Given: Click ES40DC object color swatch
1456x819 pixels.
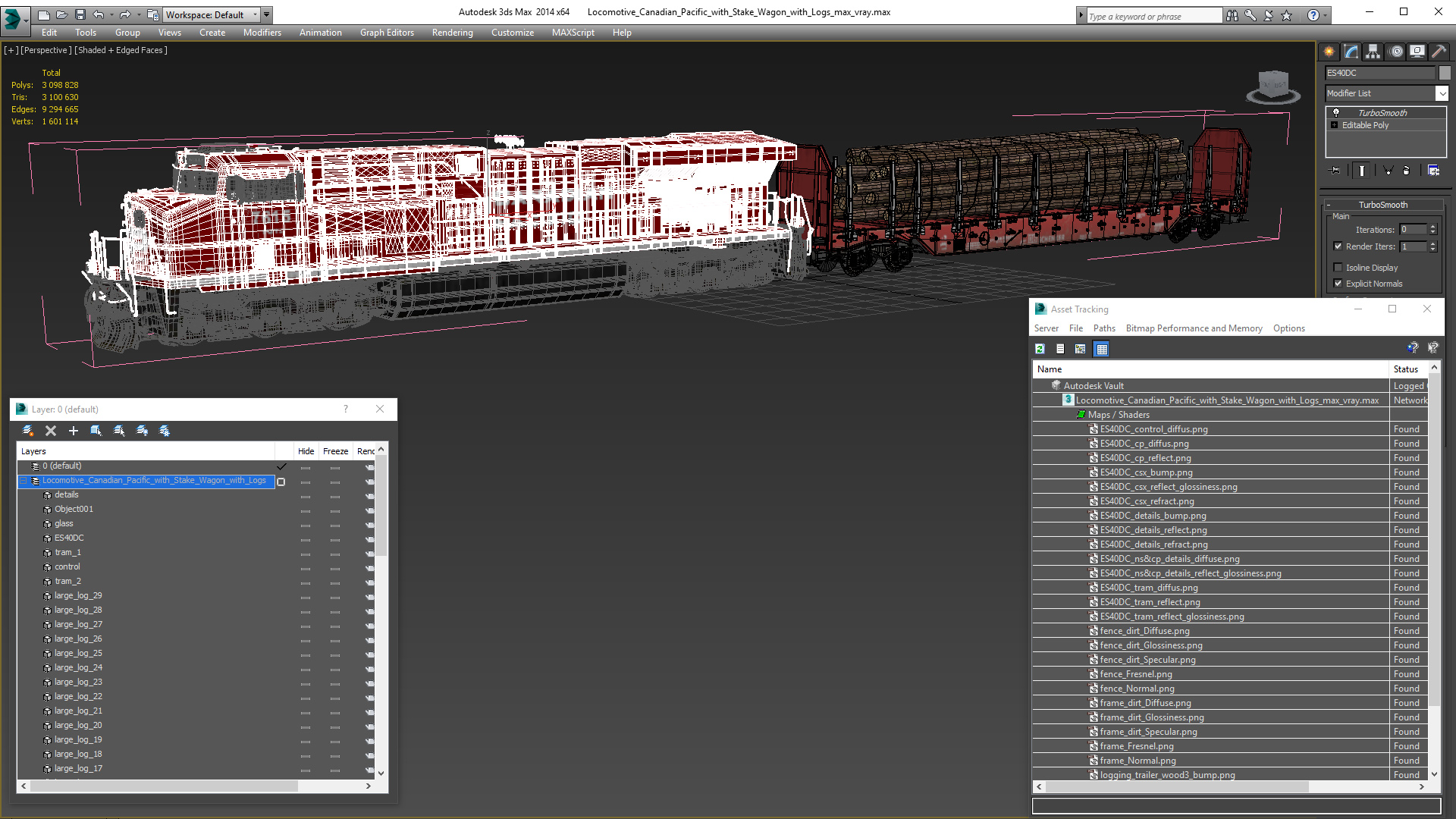Looking at the screenshot, I should pyautogui.click(x=1445, y=73).
